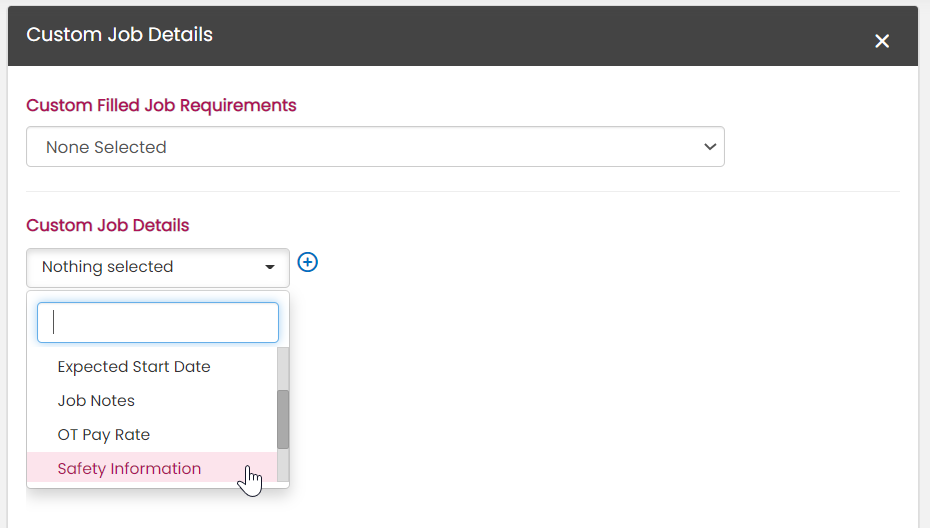The image size is (930, 528).
Task: Select the Safety Information option
Action: pos(129,469)
